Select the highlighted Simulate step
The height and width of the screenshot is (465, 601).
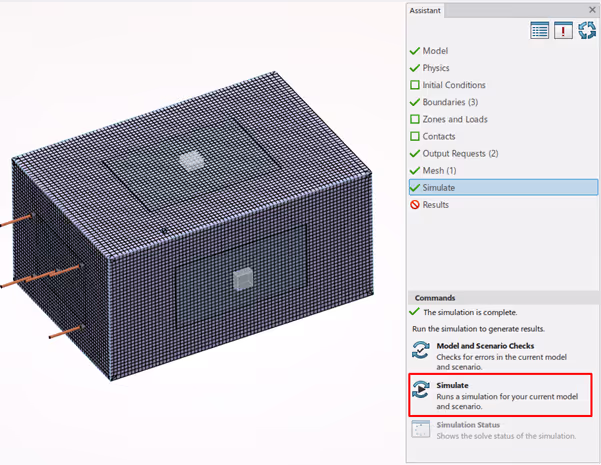point(503,187)
